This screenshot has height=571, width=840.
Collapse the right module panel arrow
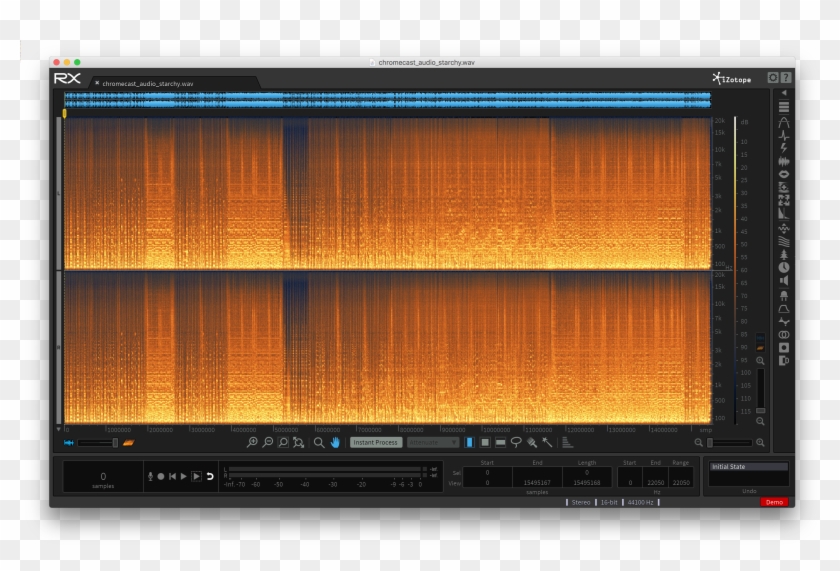point(784,93)
